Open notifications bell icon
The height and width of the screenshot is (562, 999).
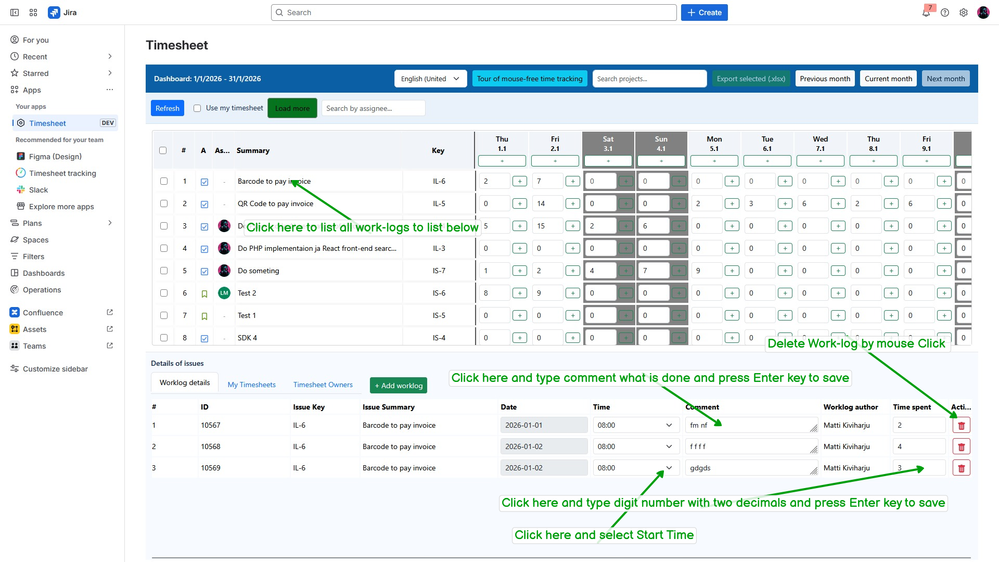tap(926, 12)
